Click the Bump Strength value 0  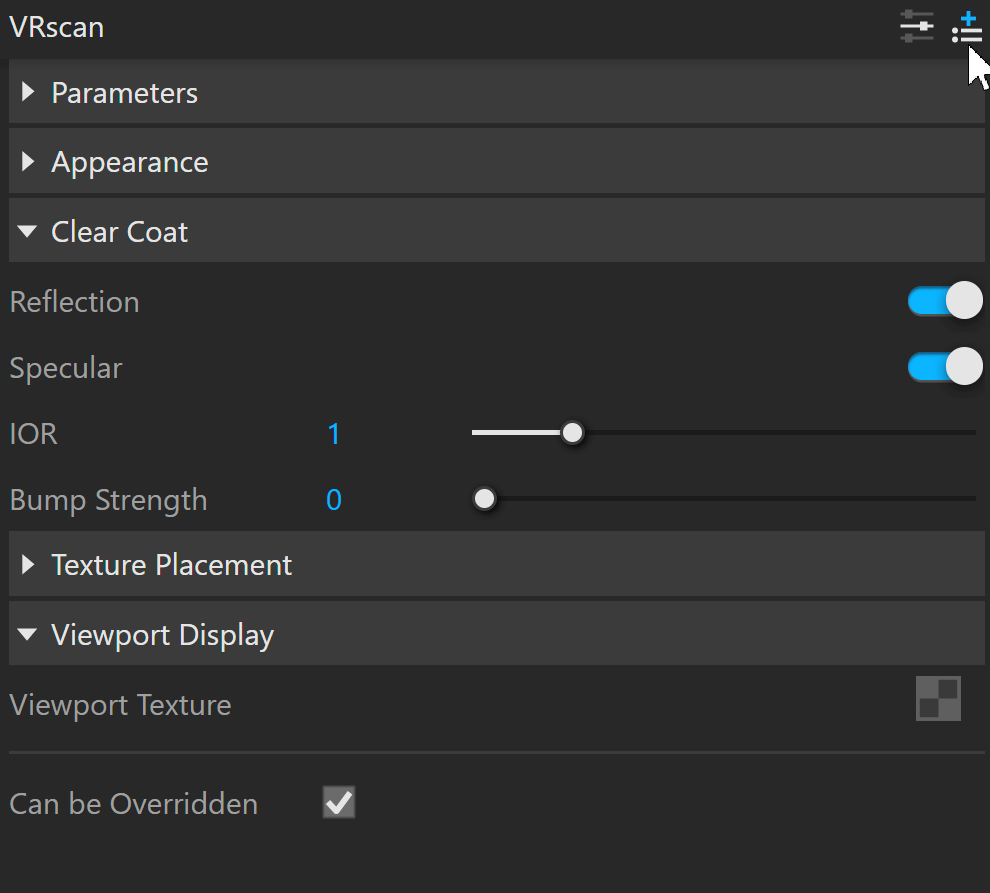pos(334,500)
